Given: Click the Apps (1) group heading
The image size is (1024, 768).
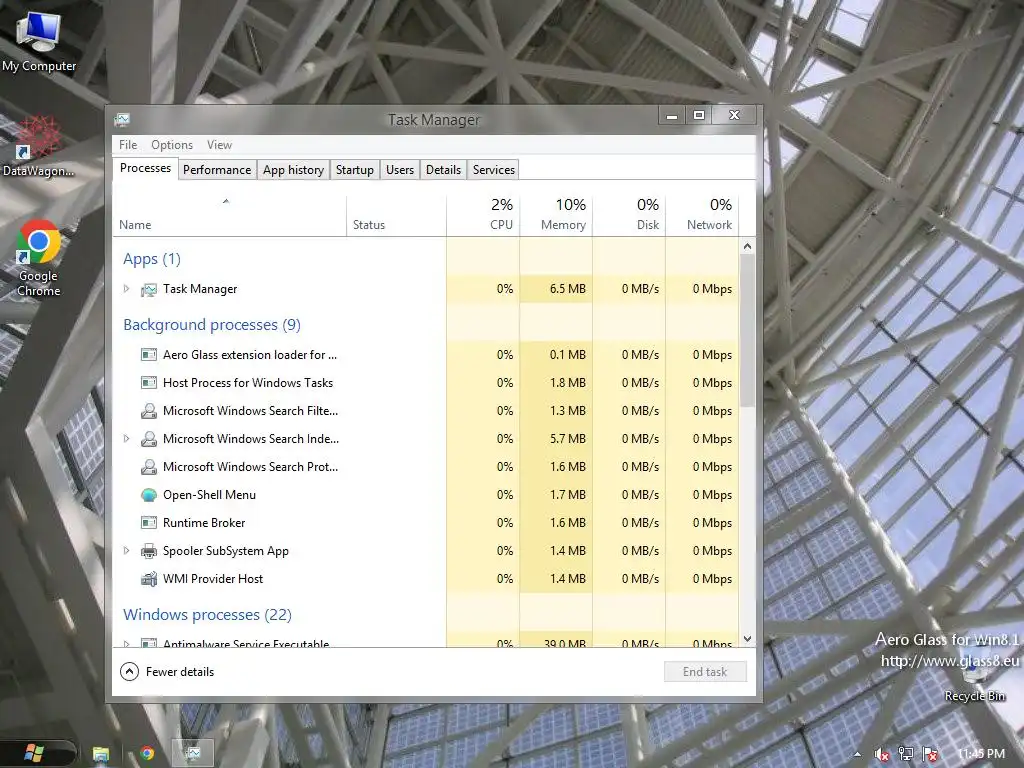Looking at the screenshot, I should coord(152,259).
